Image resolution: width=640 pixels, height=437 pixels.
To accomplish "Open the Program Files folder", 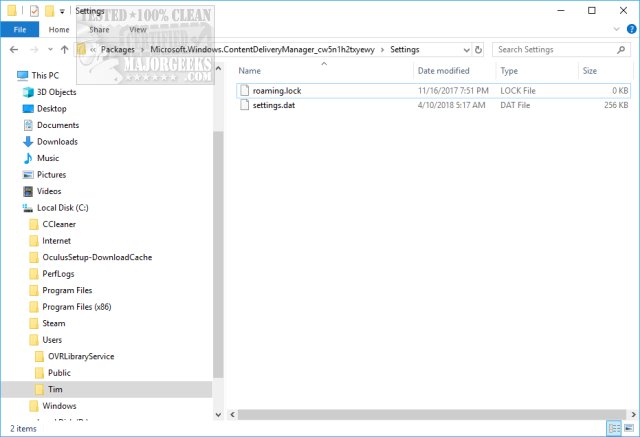I will click(67, 291).
